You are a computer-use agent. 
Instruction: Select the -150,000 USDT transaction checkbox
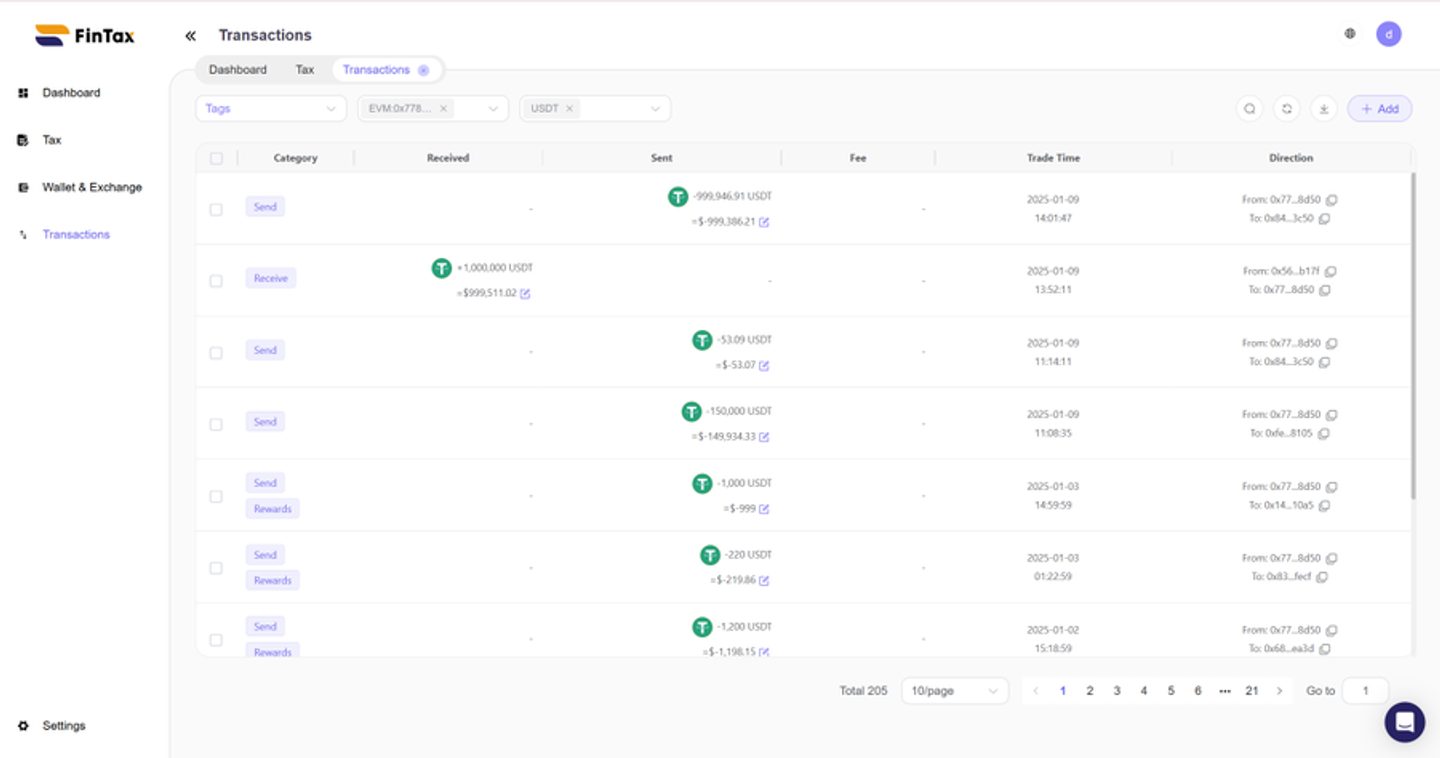click(216, 424)
